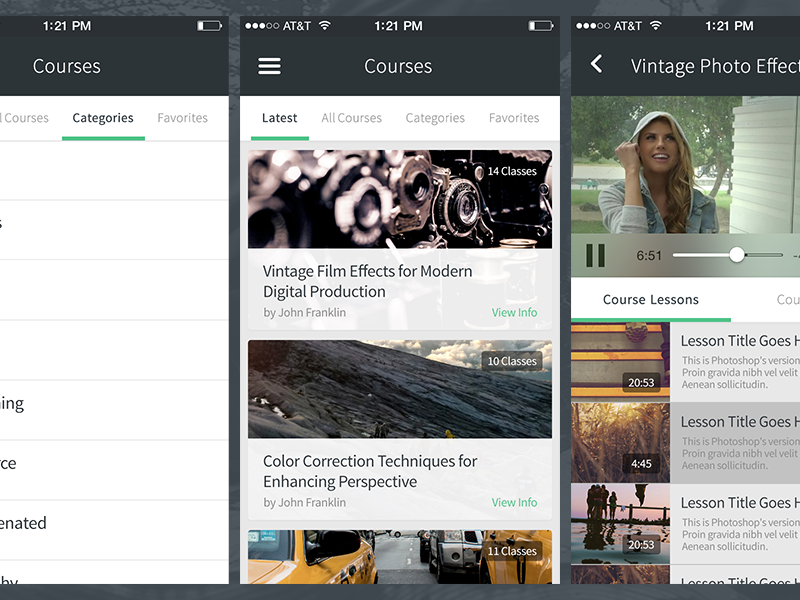
Task: Click Wi-Fi icon in middle screen status bar
Action: (324, 26)
